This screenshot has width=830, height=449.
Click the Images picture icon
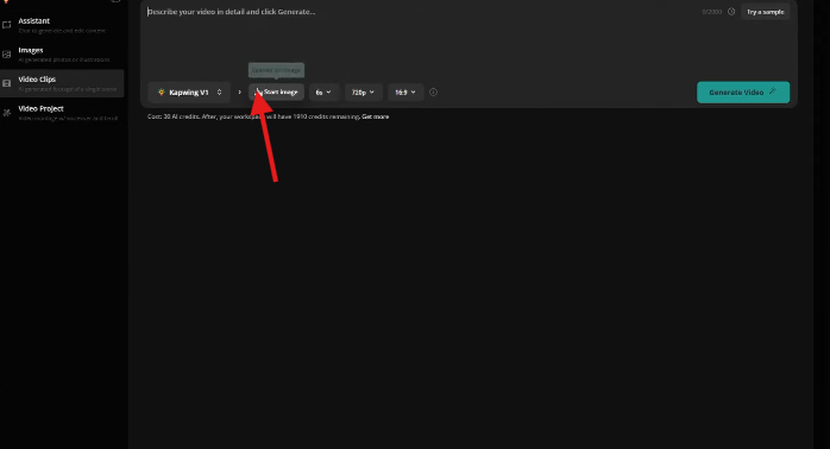[x=7, y=54]
